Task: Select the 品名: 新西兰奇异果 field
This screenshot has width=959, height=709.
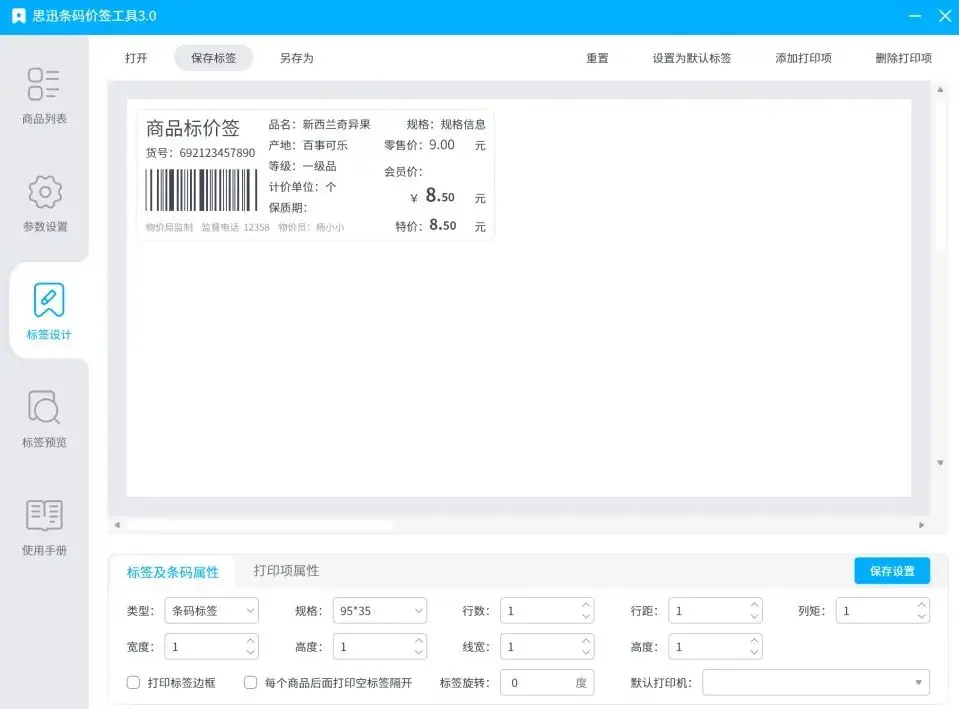Action: click(x=319, y=125)
